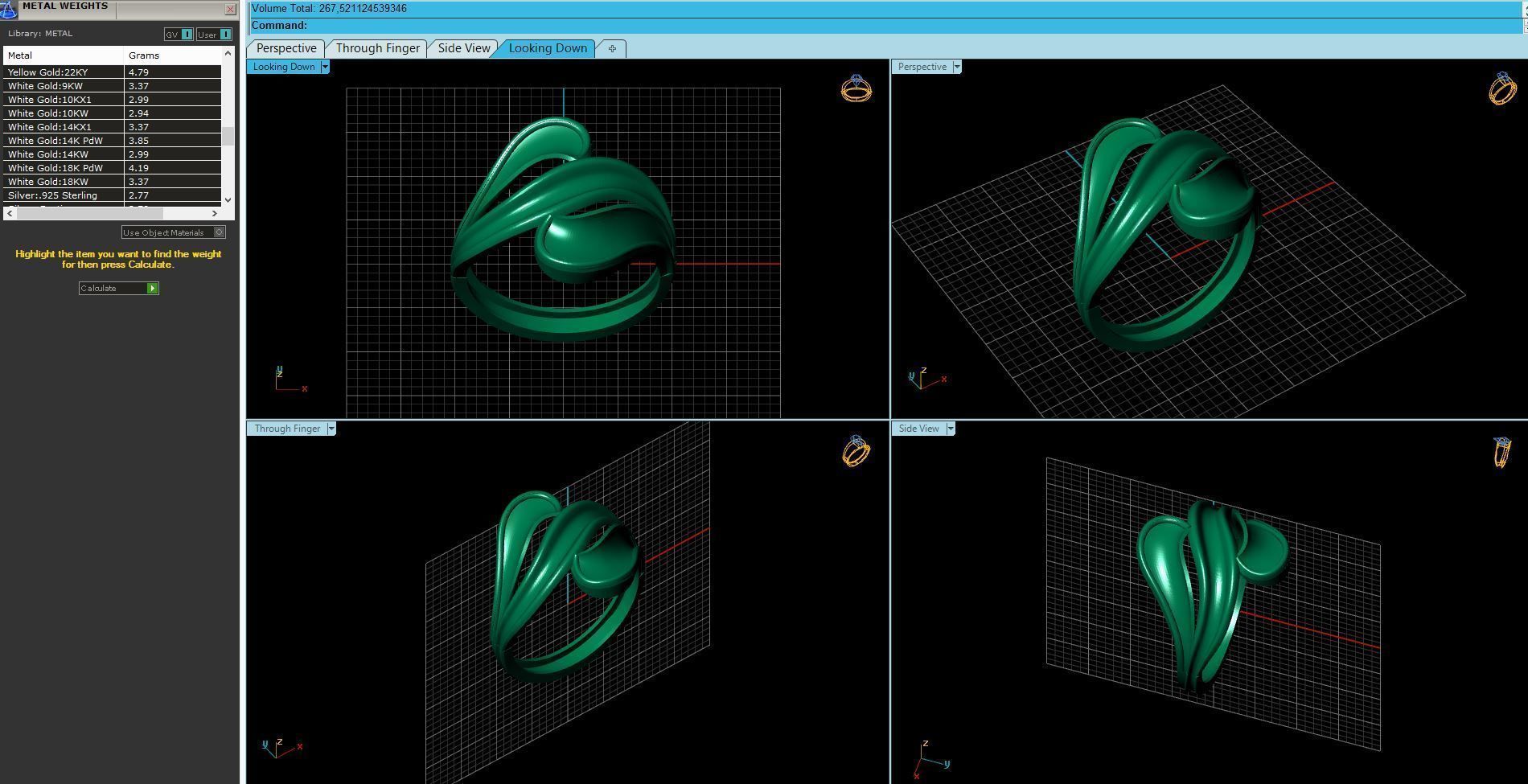Click metal list scroll right arrow
This screenshot has width=1528, height=784.
click(x=215, y=214)
